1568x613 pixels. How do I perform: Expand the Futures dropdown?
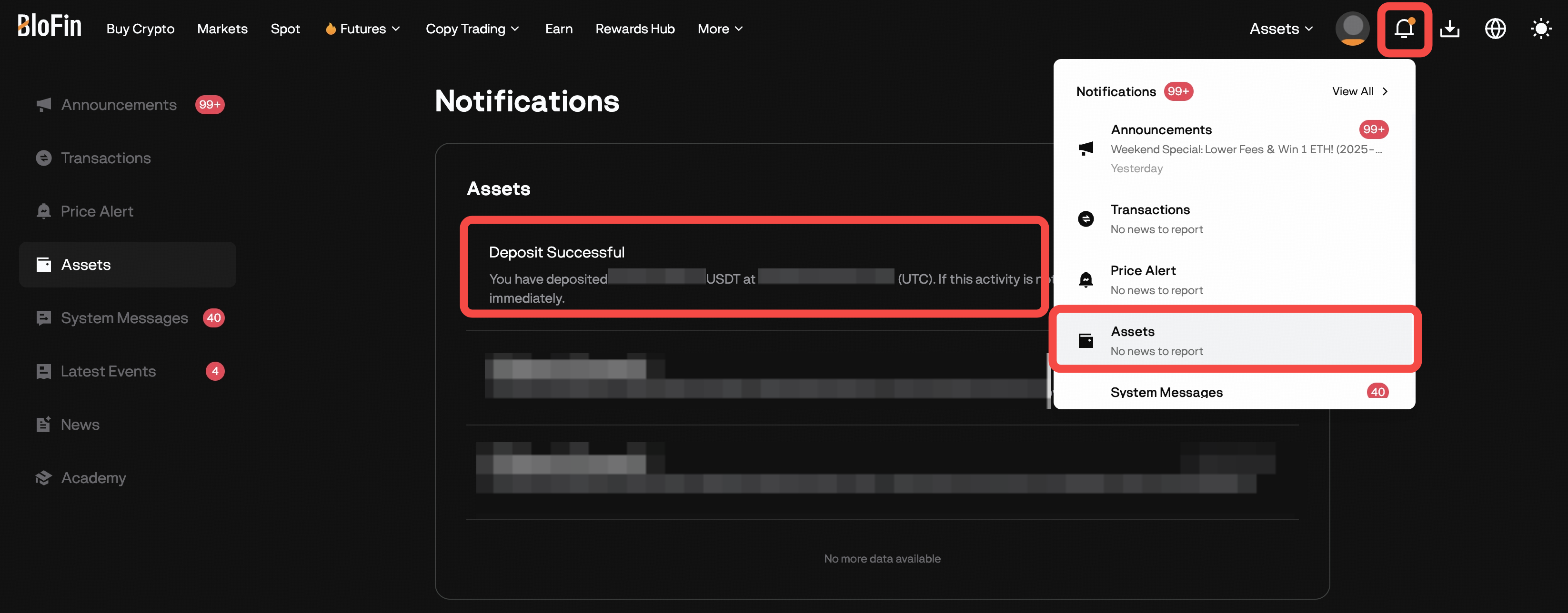tap(362, 29)
